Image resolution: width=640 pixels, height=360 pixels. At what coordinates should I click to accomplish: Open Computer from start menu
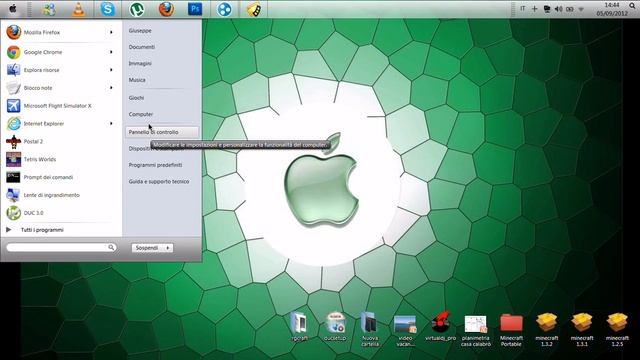[141, 114]
